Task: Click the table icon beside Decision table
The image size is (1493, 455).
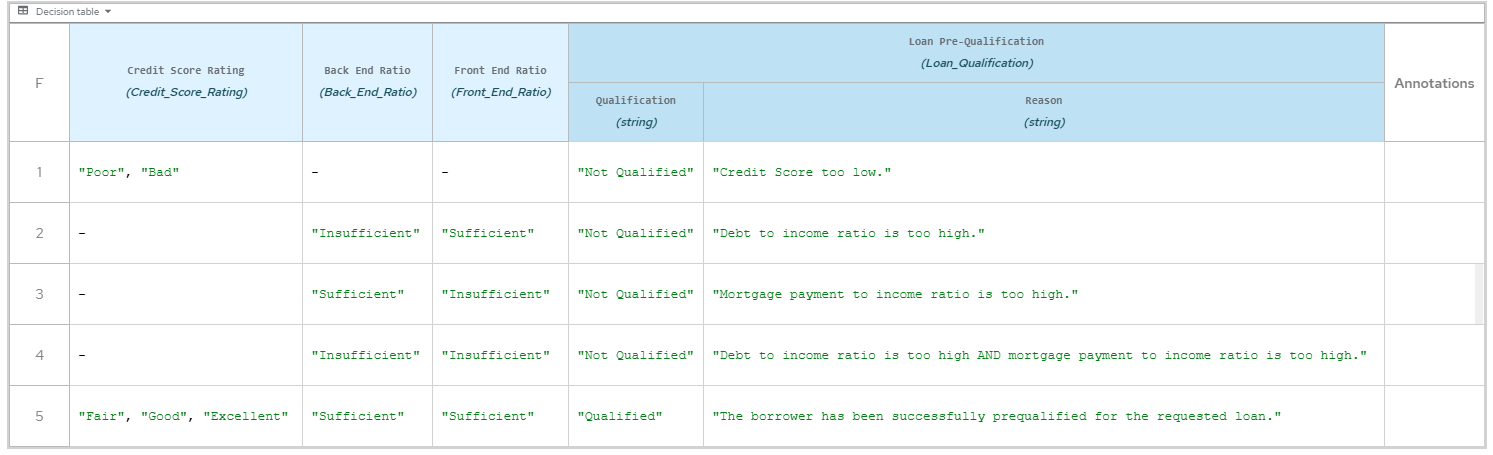Action: click(23, 11)
